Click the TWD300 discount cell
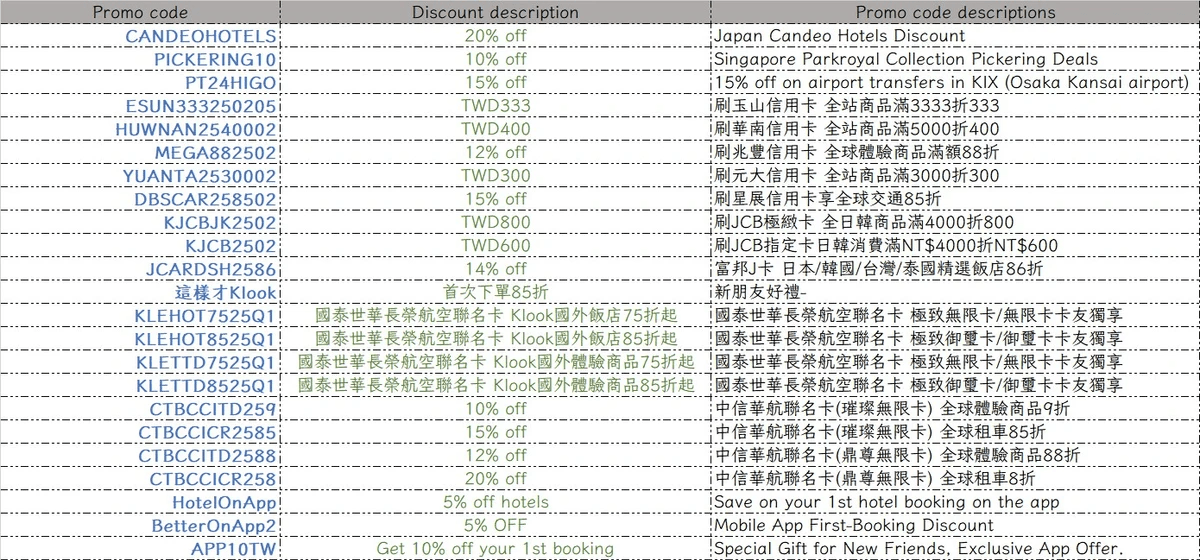 click(x=495, y=176)
